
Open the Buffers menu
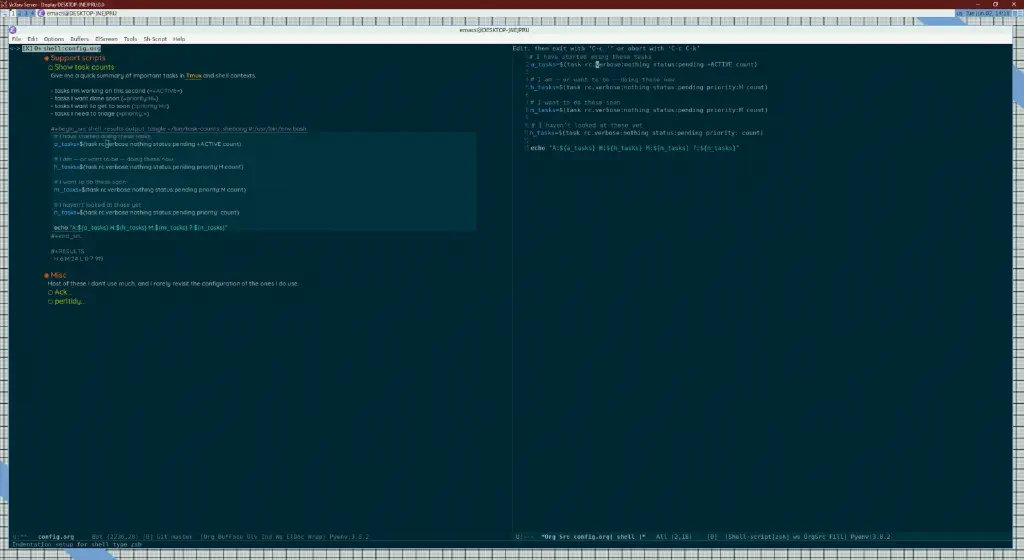pyautogui.click(x=79, y=39)
